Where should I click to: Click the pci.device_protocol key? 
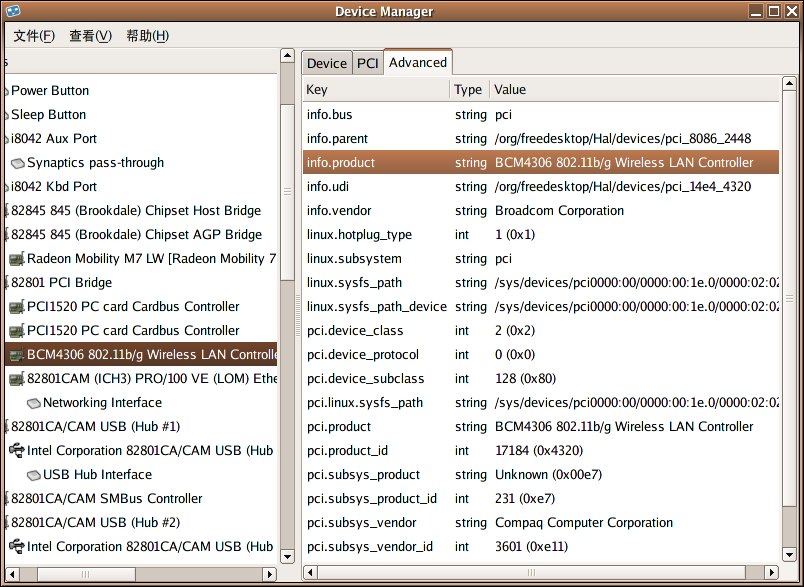[x=363, y=355]
